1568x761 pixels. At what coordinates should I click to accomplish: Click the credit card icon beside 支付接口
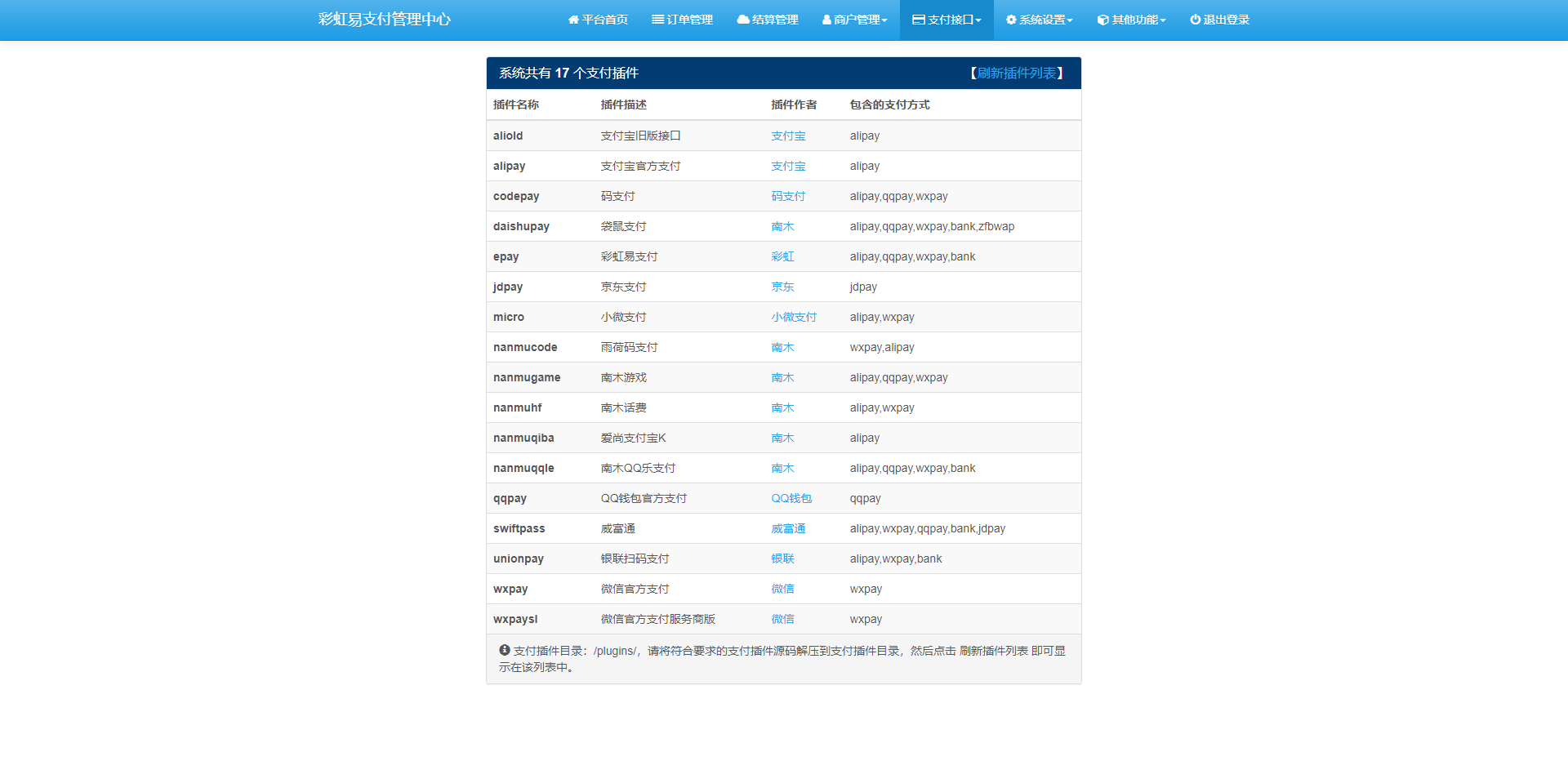click(919, 20)
